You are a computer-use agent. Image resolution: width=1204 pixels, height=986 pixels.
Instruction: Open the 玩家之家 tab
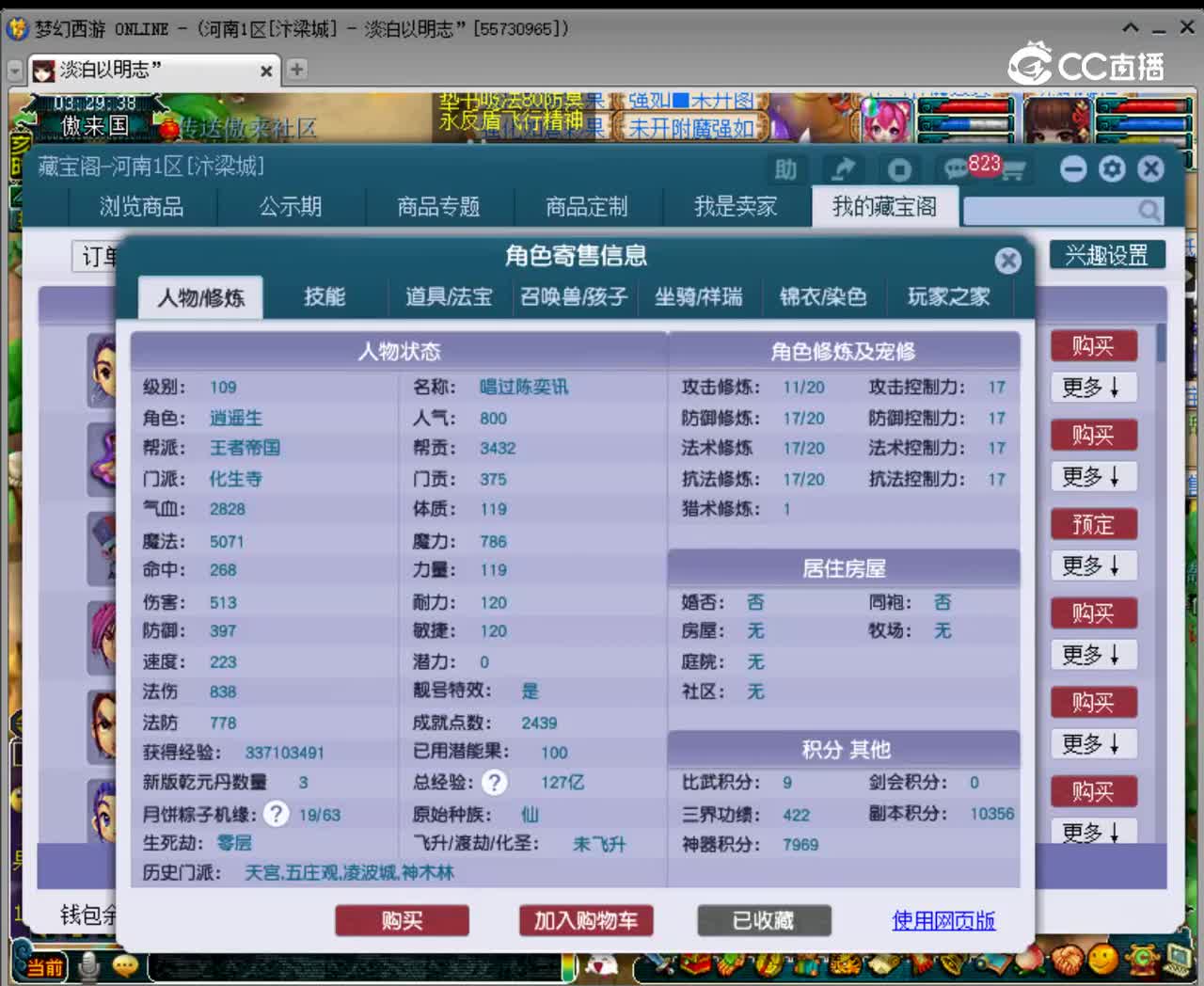click(948, 297)
